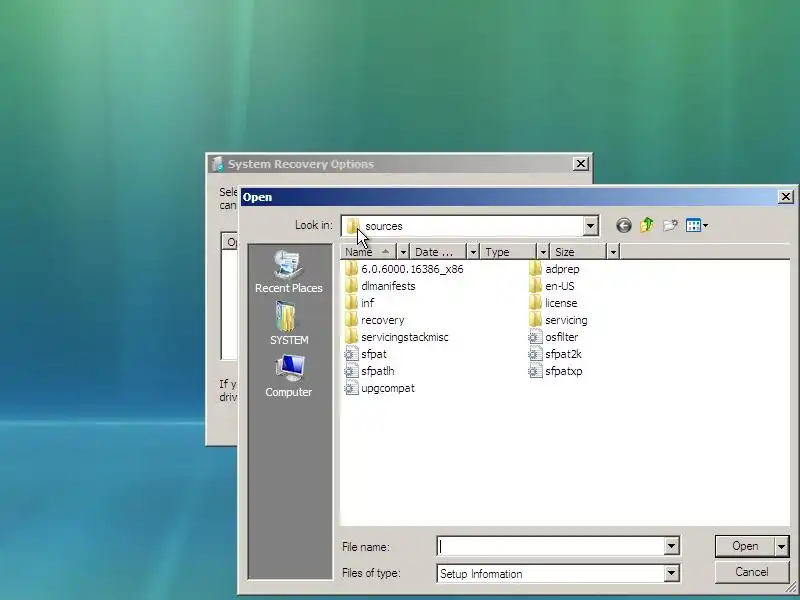
Task: Select the sfpatlh file icon
Action: [351, 371]
